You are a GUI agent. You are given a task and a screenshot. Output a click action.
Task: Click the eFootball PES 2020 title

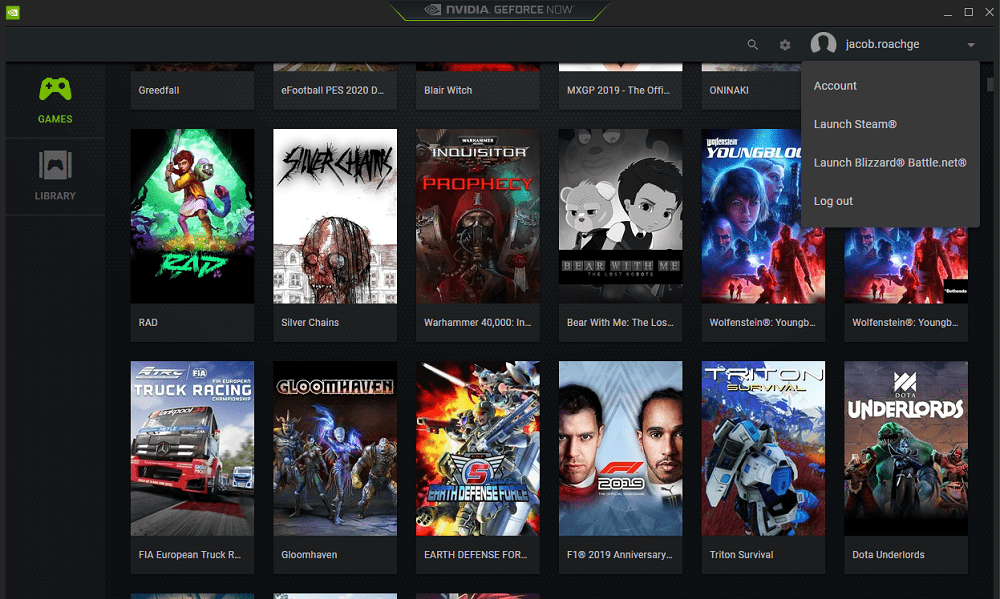click(332, 90)
